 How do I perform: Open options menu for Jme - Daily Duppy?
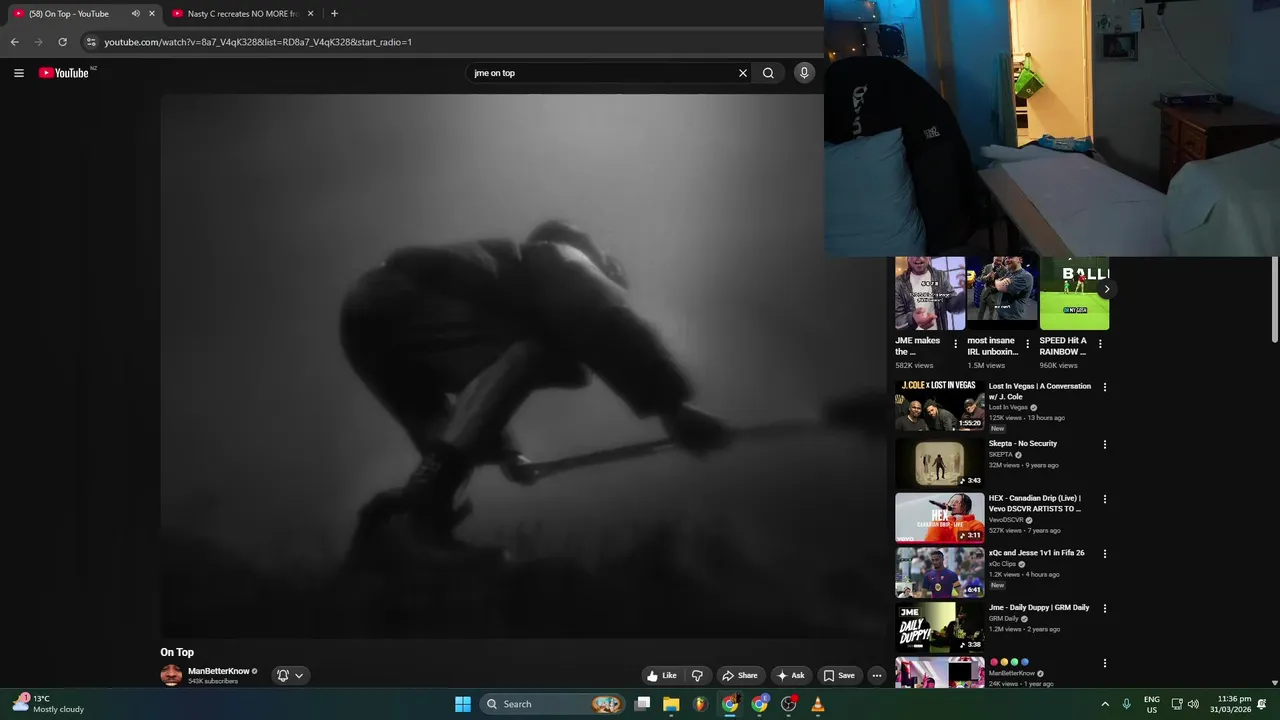click(x=1105, y=608)
